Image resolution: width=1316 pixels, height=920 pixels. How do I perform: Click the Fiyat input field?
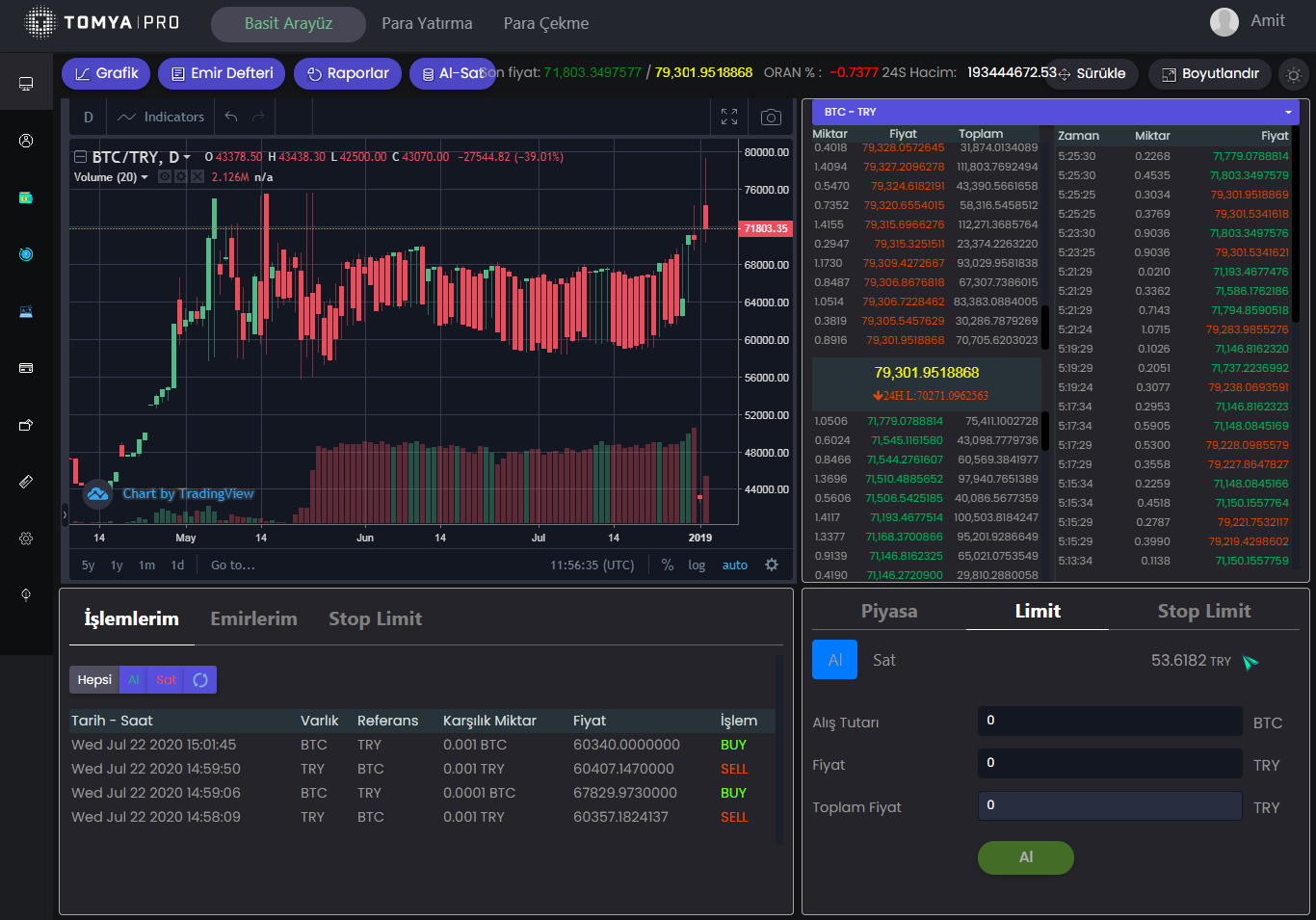pyautogui.click(x=1109, y=764)
